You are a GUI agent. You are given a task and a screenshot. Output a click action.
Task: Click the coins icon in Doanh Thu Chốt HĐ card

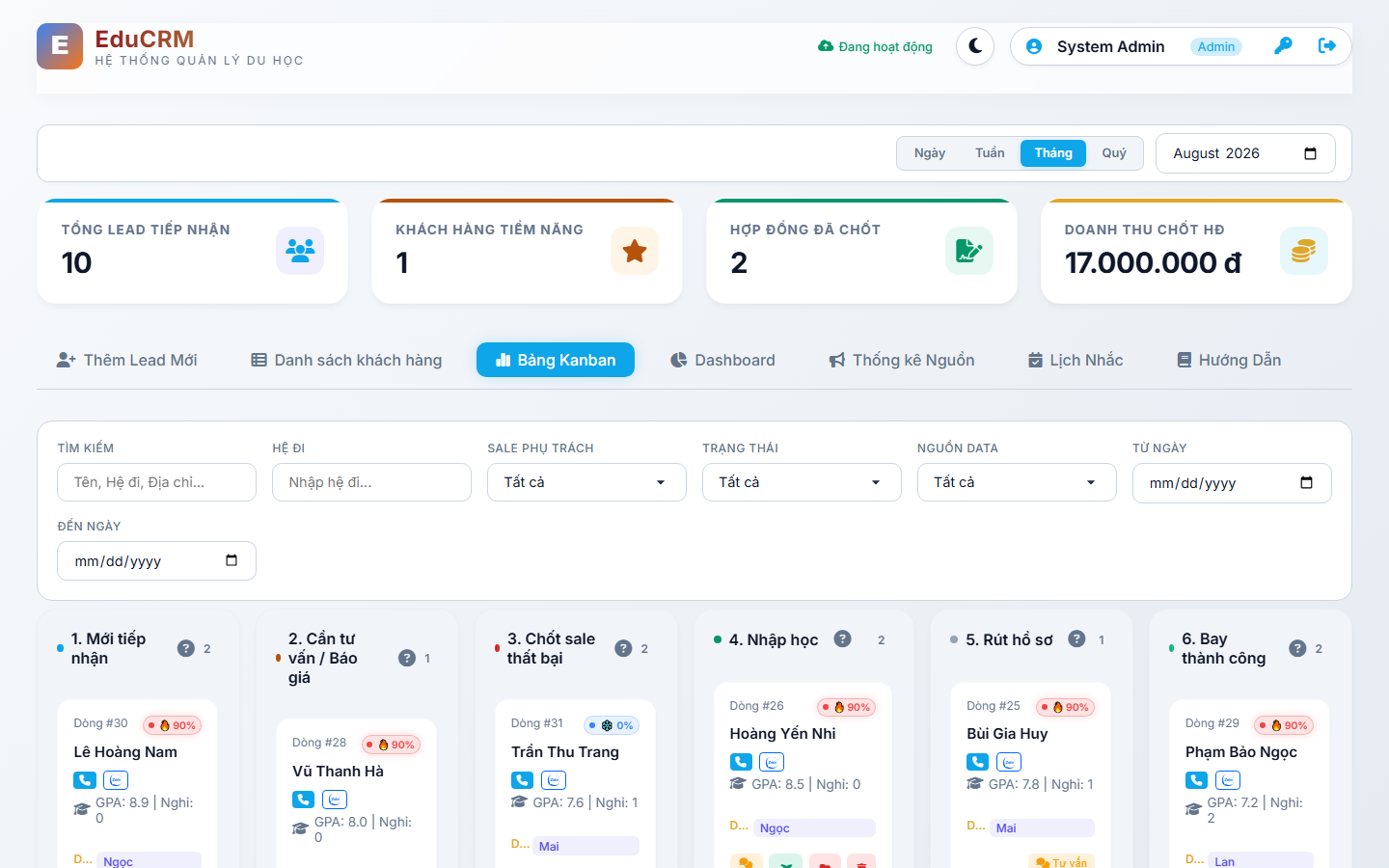(1304, 251)
